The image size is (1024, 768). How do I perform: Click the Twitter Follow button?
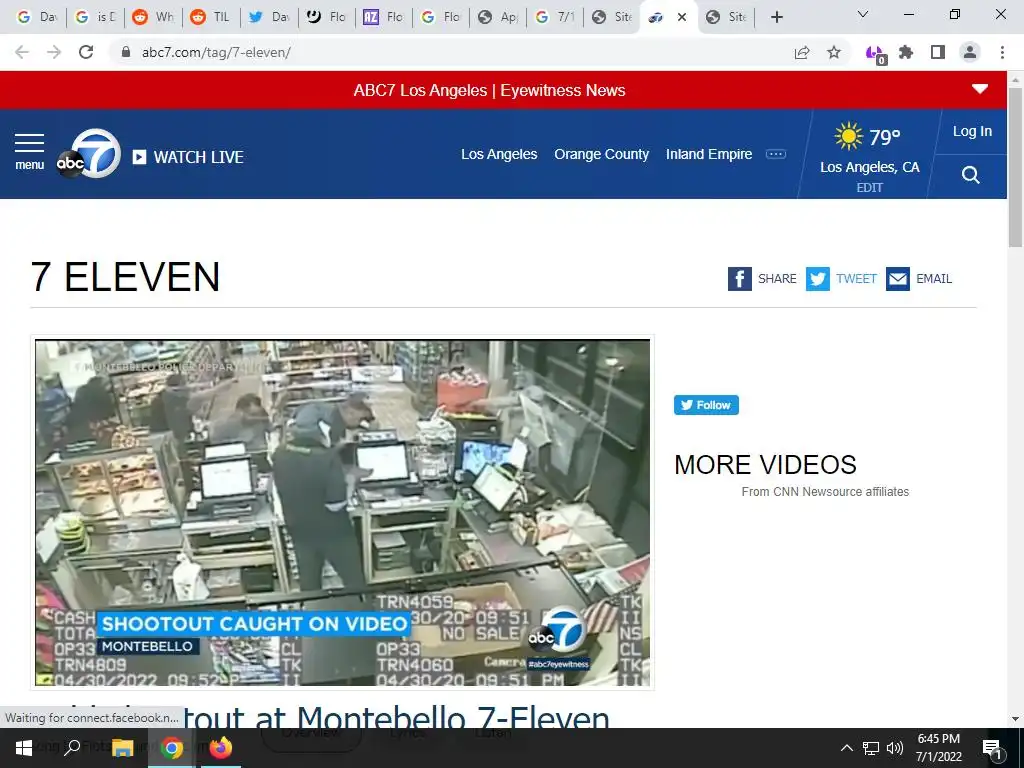(x=706, y=405)
